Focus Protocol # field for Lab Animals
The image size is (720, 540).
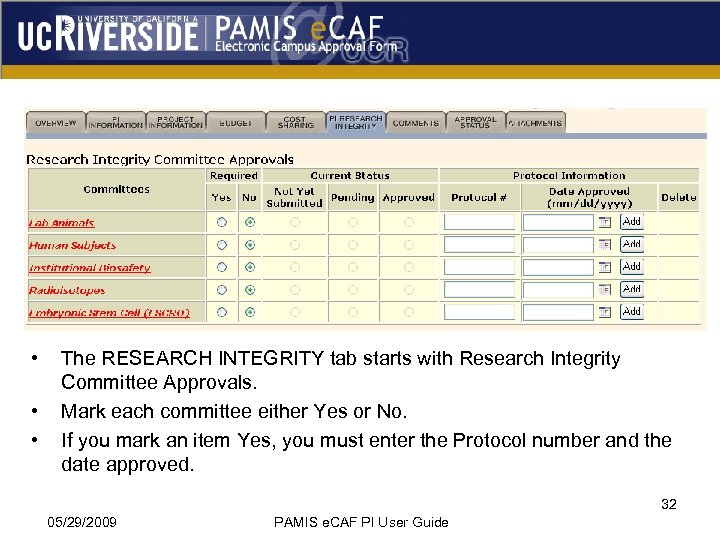(x=479, y=222)
